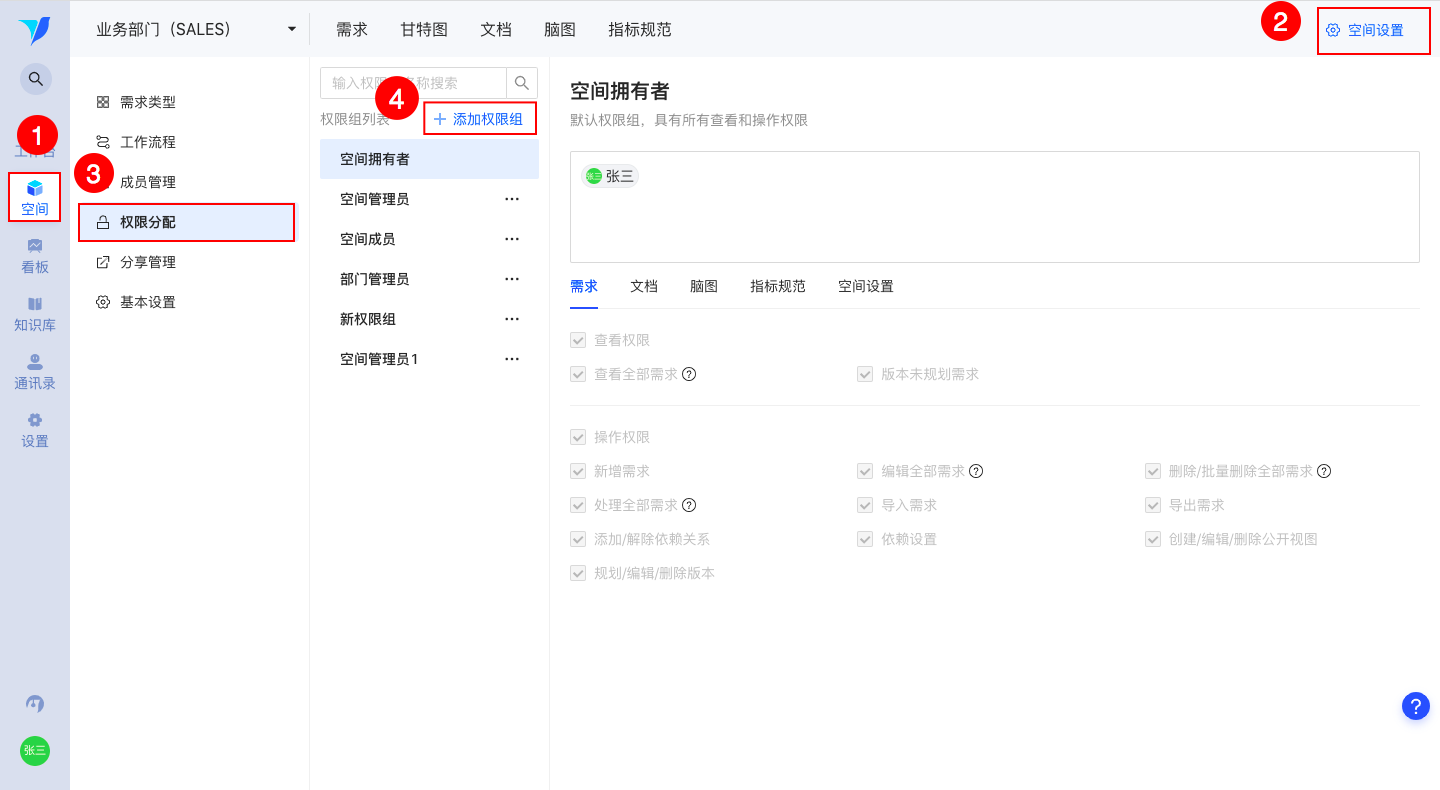Screen dimensions: 1440x790
Task: Switch to the 甘特图 tab in top navigation
Action: (x=424, y=30)
